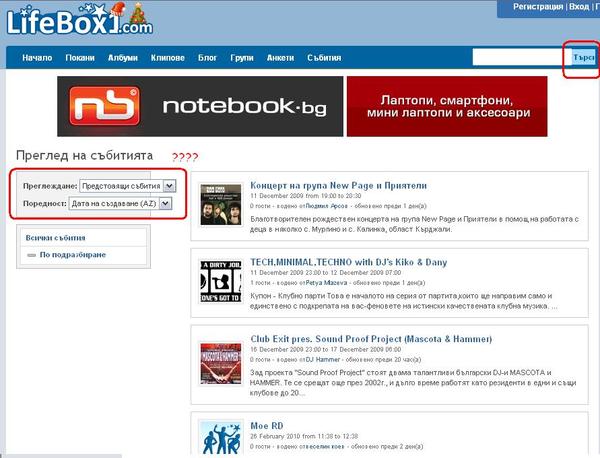The width and height of the screenshot is (600, 458).
Task: Open Moe RD event thumbnail
Action: pos(221,438)
